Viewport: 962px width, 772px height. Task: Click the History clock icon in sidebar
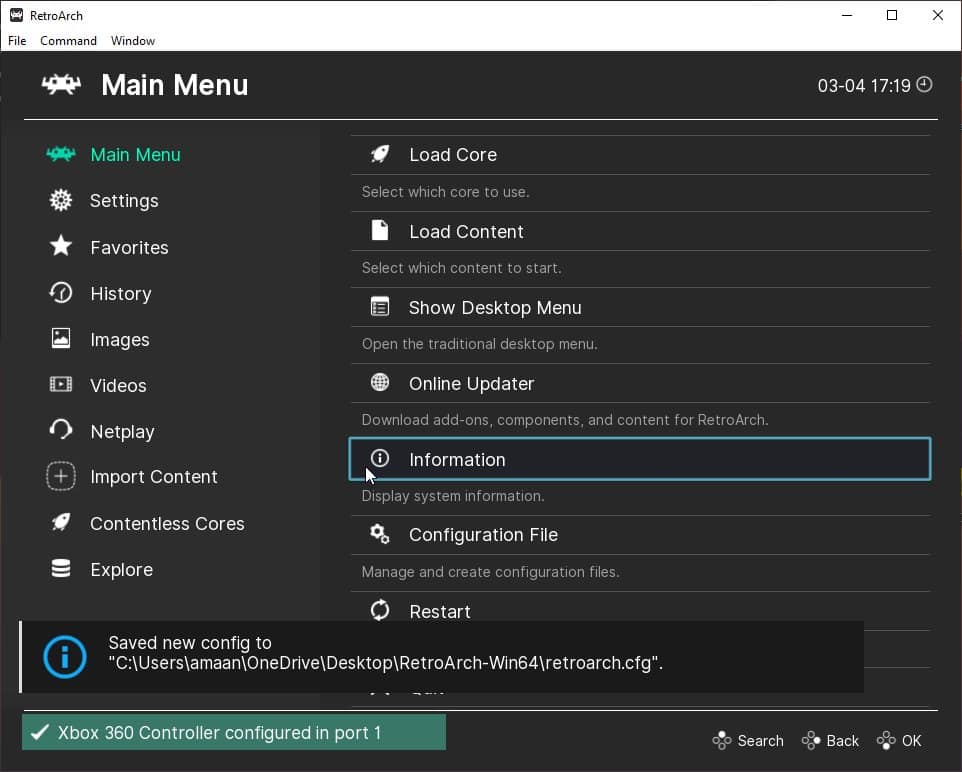click(x=61, y=293)
